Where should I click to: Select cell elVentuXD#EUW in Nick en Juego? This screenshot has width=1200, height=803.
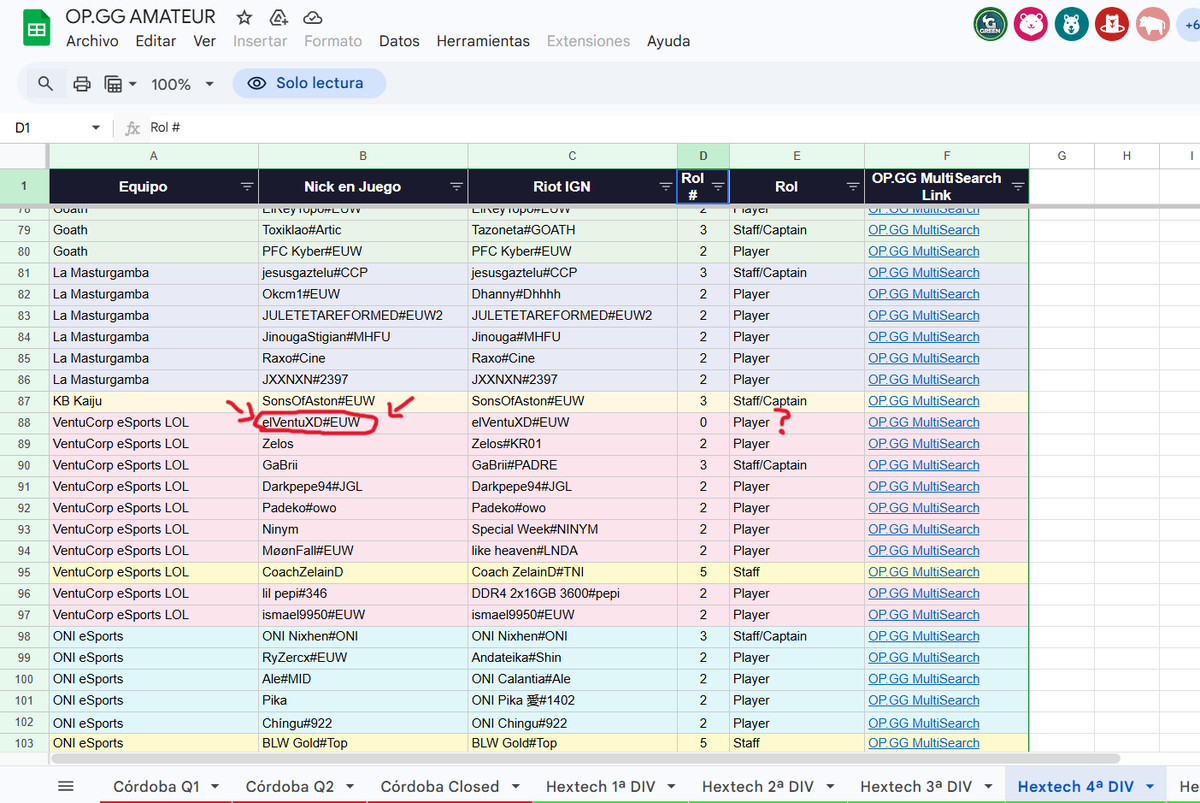363,422
